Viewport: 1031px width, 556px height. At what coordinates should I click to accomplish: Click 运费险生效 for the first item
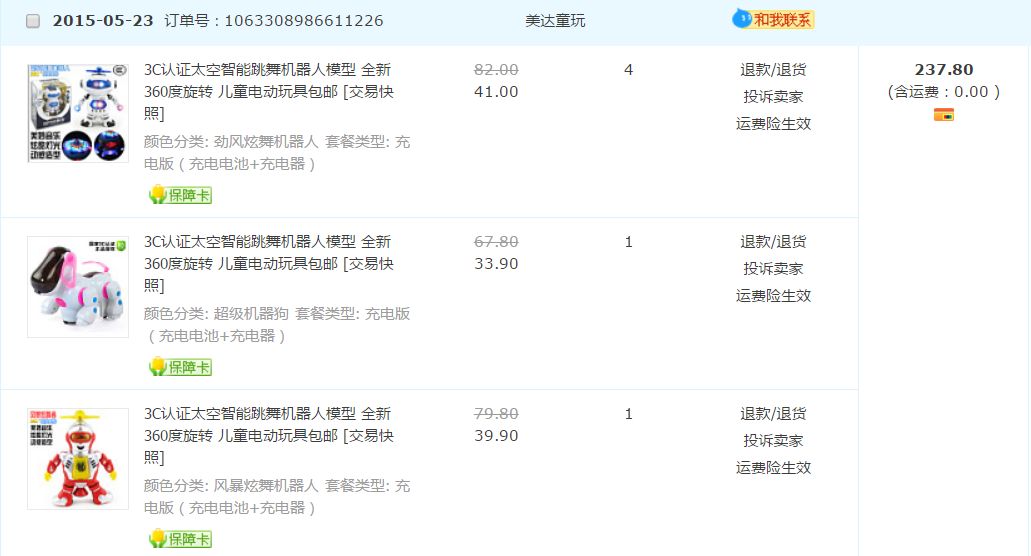point(773,124)
